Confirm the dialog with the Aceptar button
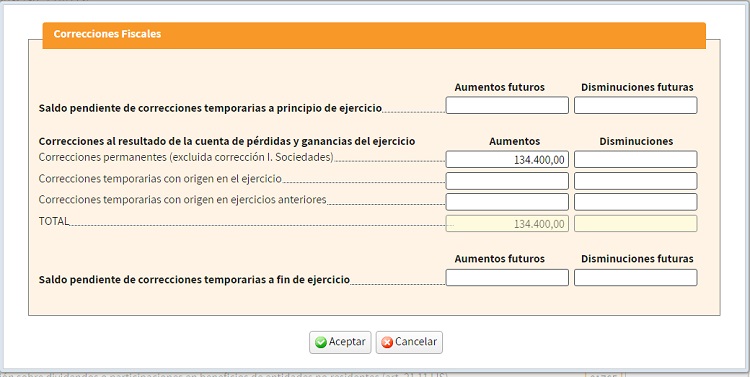The width and height of the screenshot is (750, 377). [x=340, y=342]
